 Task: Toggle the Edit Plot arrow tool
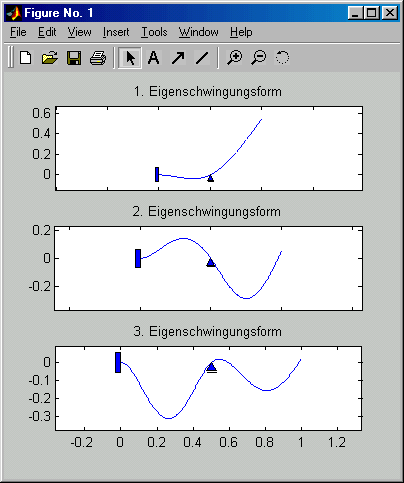(130, 58)
